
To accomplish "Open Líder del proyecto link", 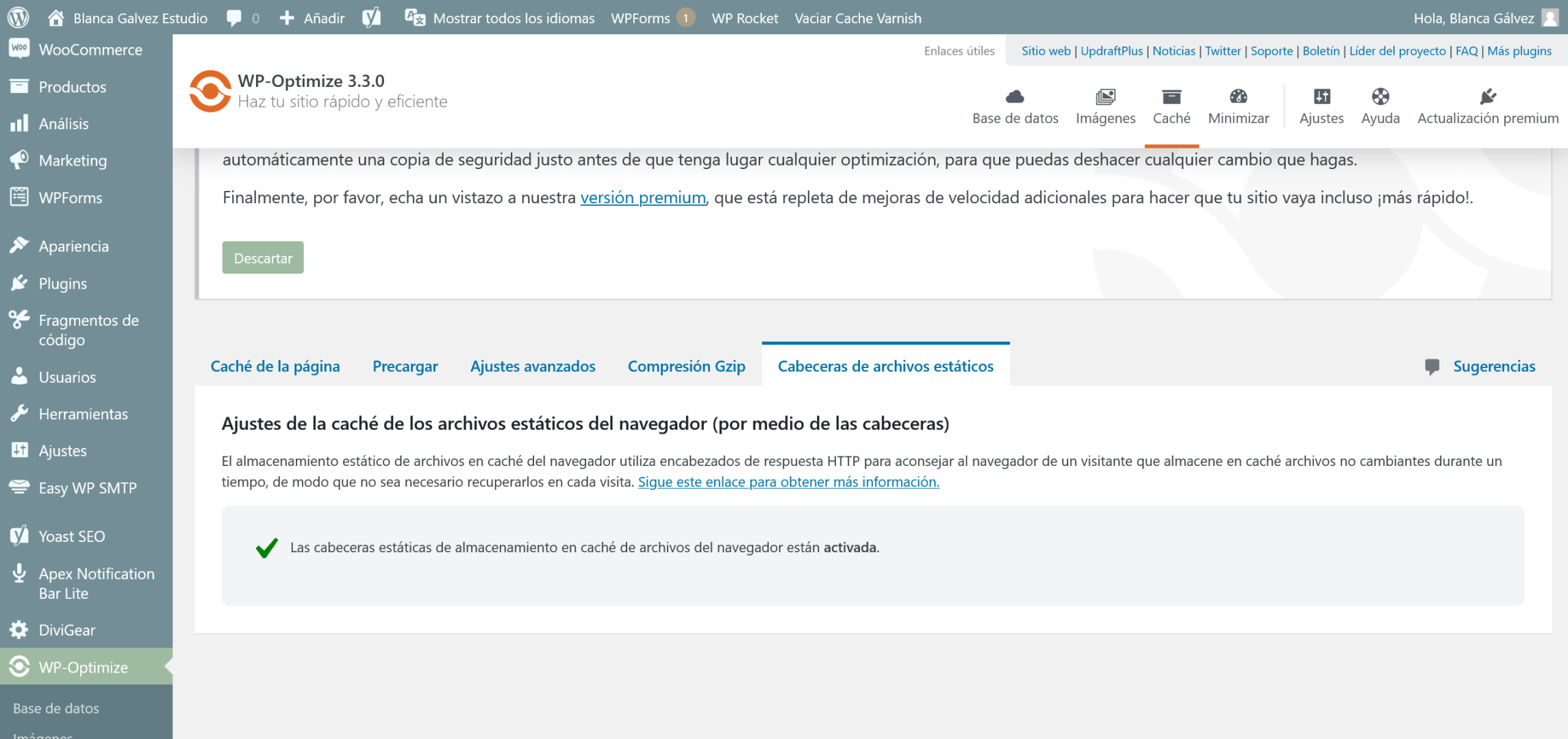I will pyautogui.click(x=1397, y=51).
